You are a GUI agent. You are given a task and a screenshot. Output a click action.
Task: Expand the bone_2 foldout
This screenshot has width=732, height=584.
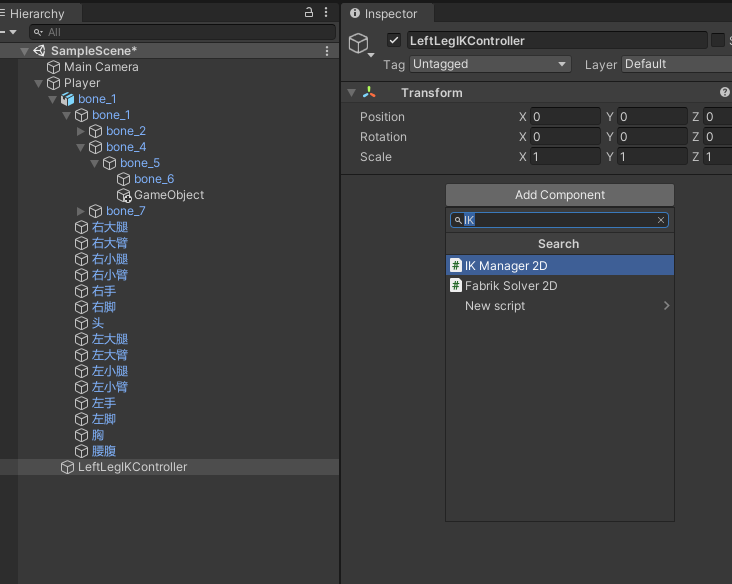(x=80, y=131)
